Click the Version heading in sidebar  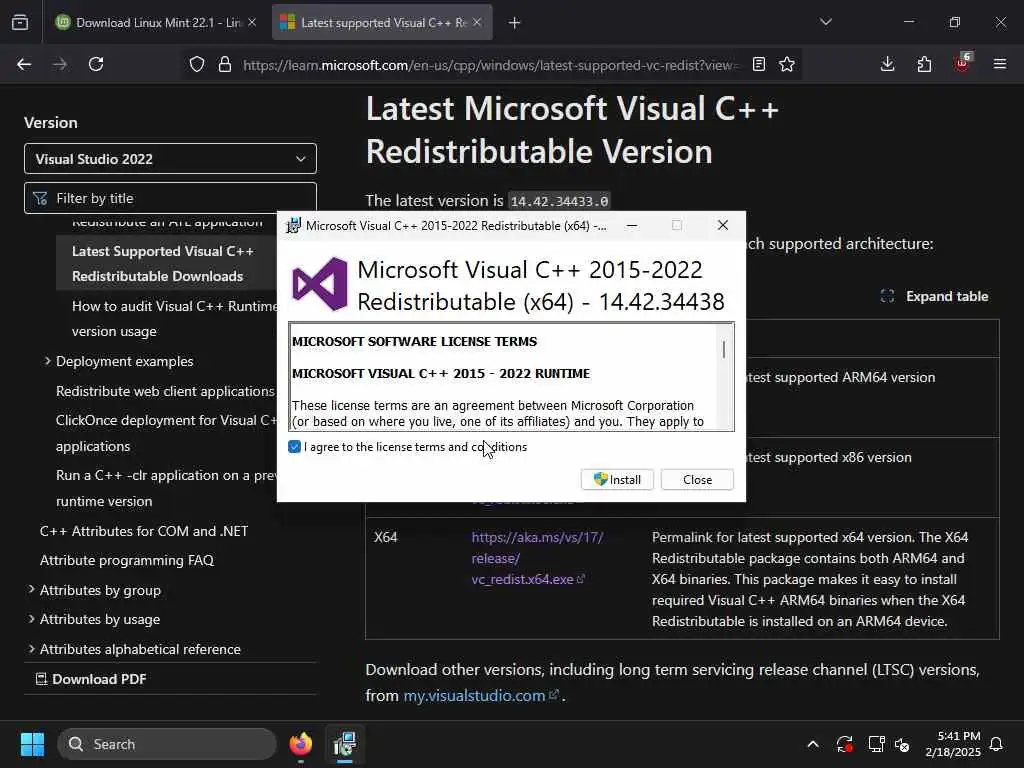[51, 123]
